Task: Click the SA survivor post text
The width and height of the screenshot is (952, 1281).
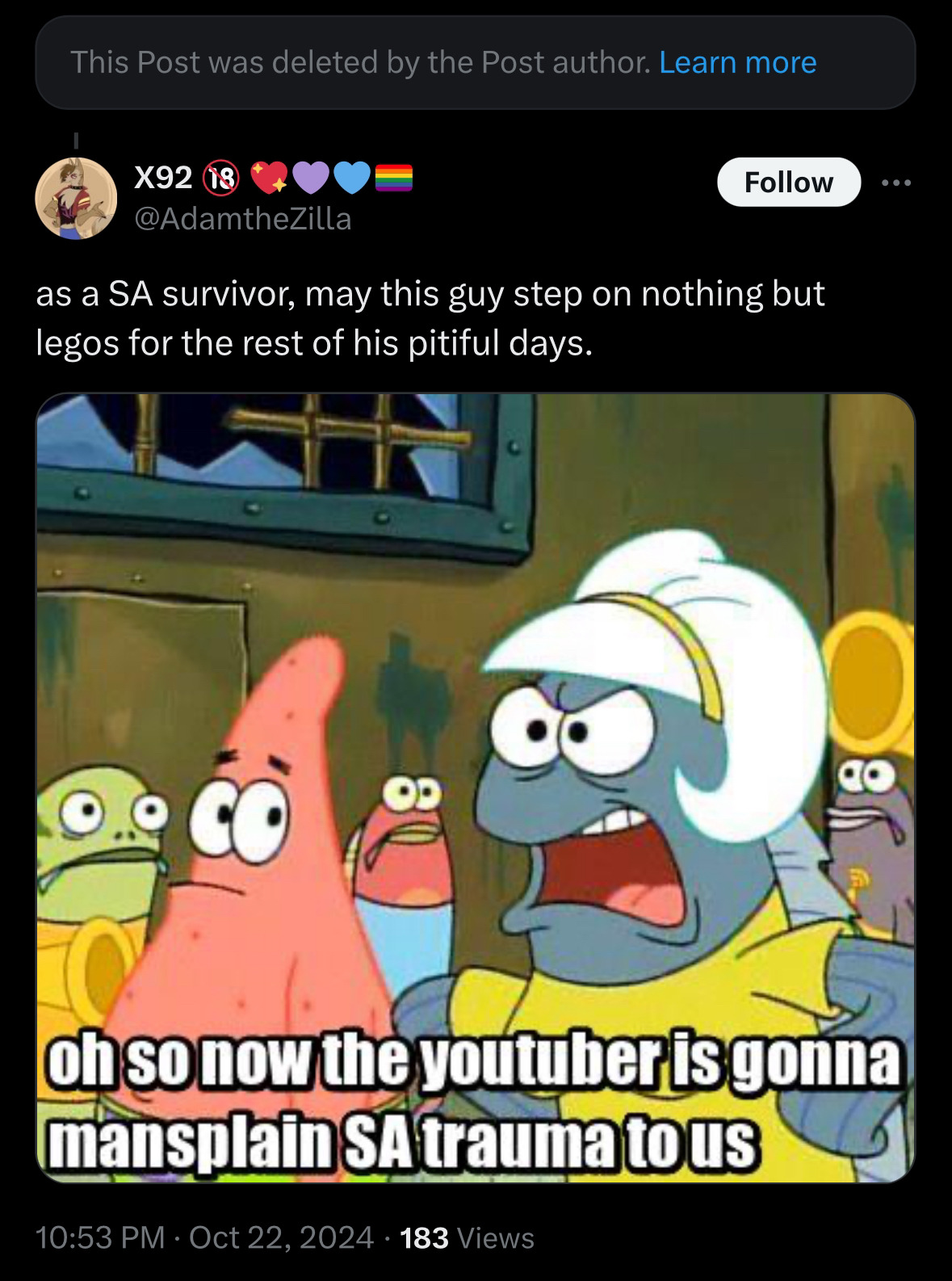Action: click(x=430, y=318)
